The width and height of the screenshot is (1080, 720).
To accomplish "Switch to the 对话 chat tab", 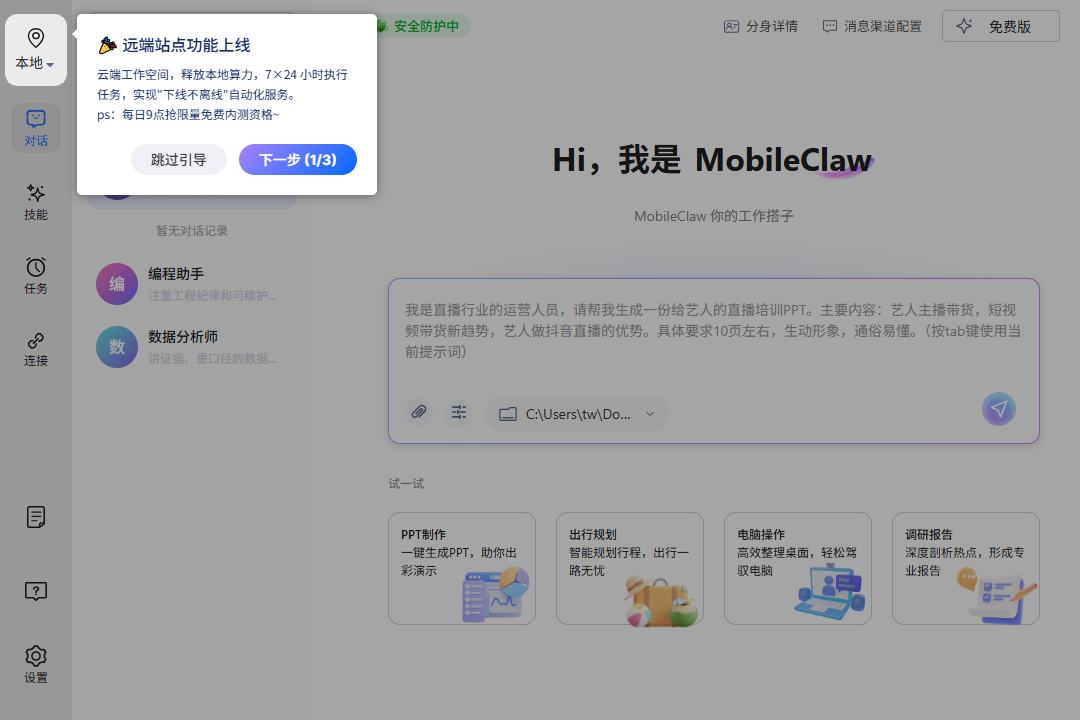I will coord(36,128).
